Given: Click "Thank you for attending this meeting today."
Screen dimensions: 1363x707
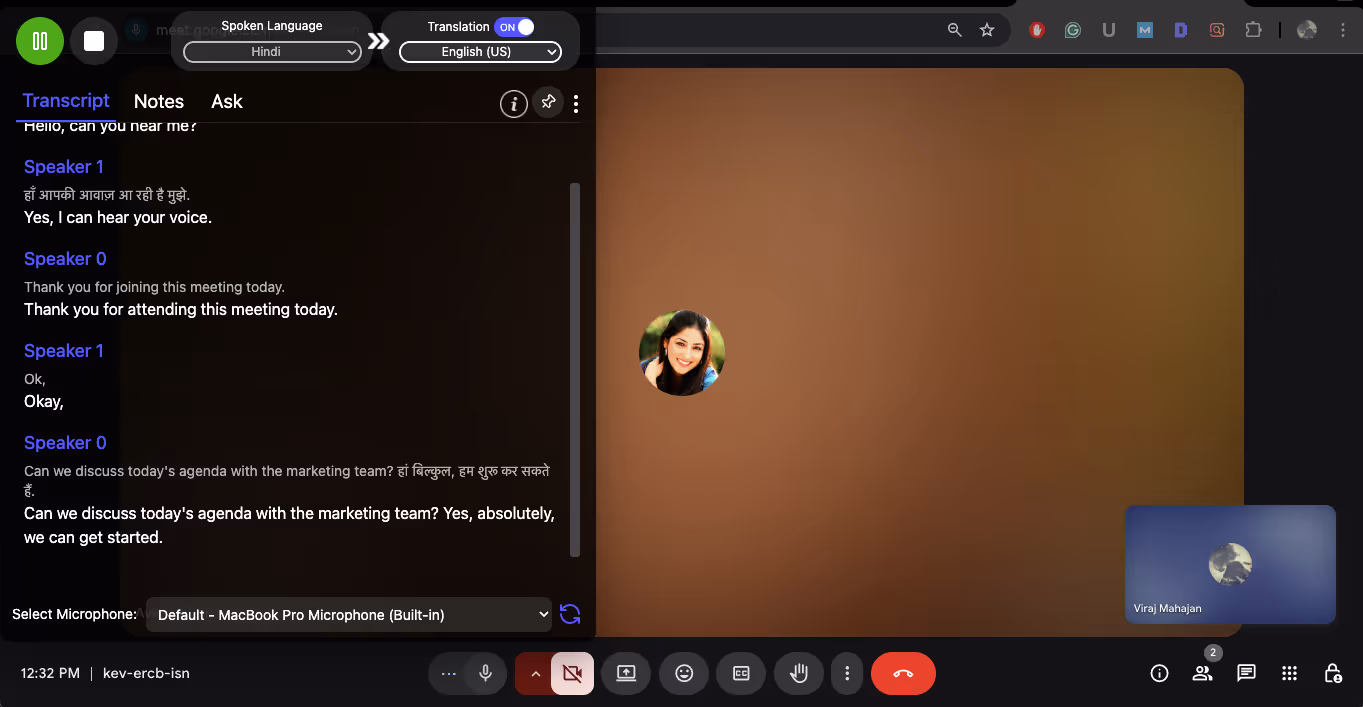Looking at the screenshot, I should pos(181,309).
